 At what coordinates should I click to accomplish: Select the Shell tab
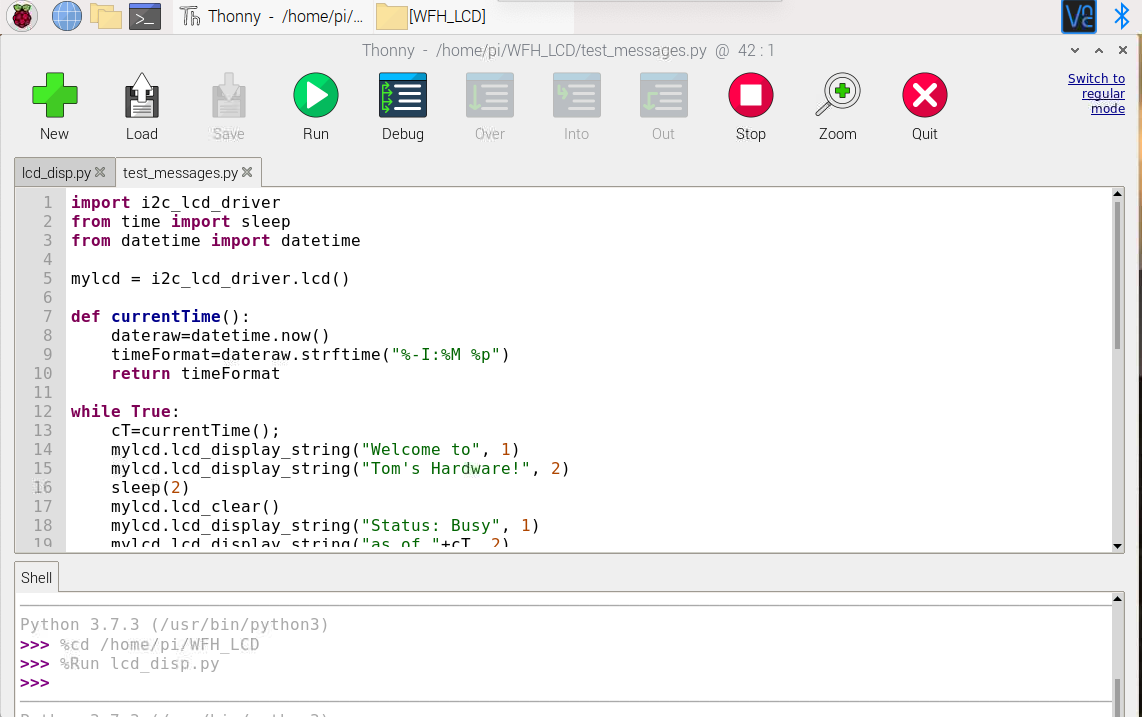pos(36,577)
